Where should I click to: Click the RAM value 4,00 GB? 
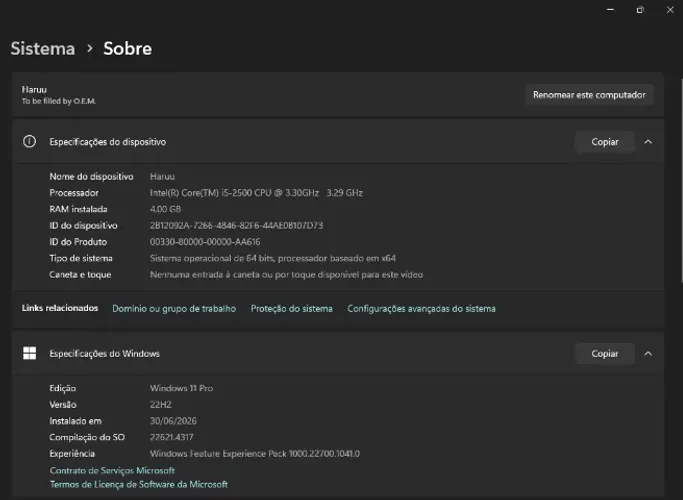[166, 209]
